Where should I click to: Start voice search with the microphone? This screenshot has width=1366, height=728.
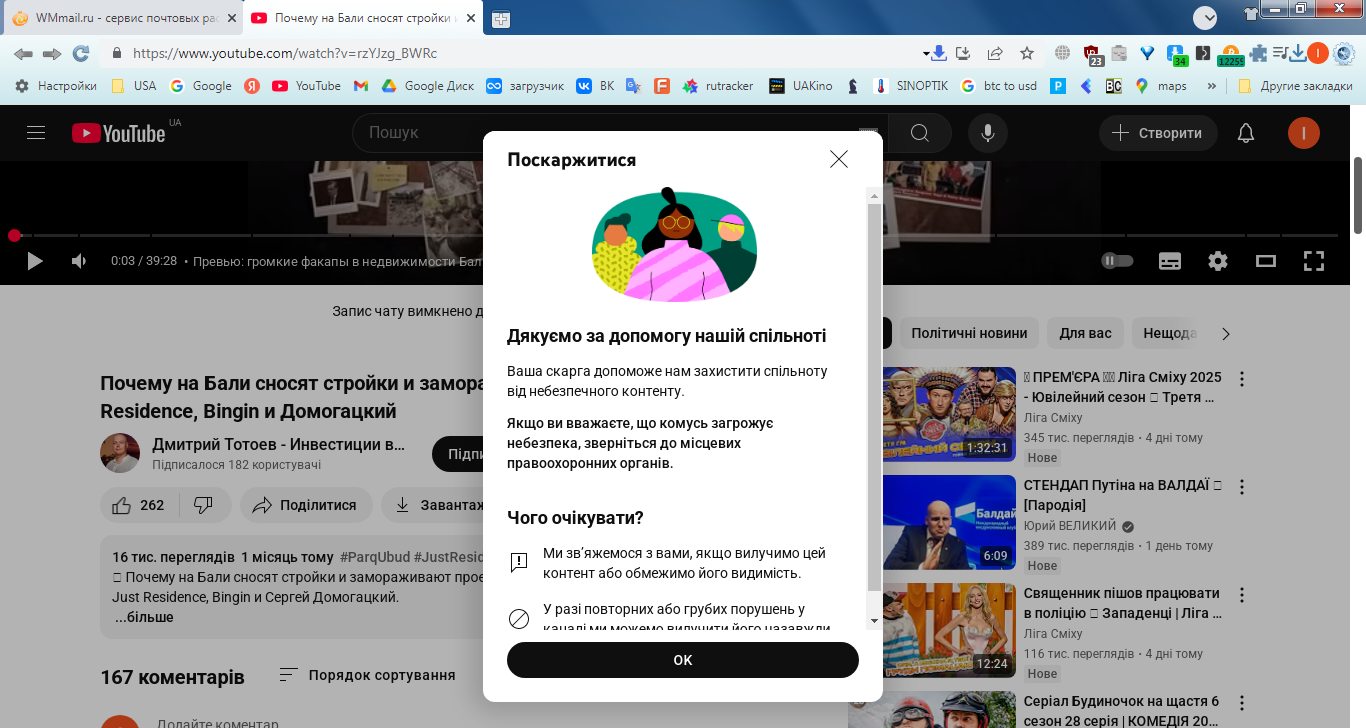coord(988,133)
